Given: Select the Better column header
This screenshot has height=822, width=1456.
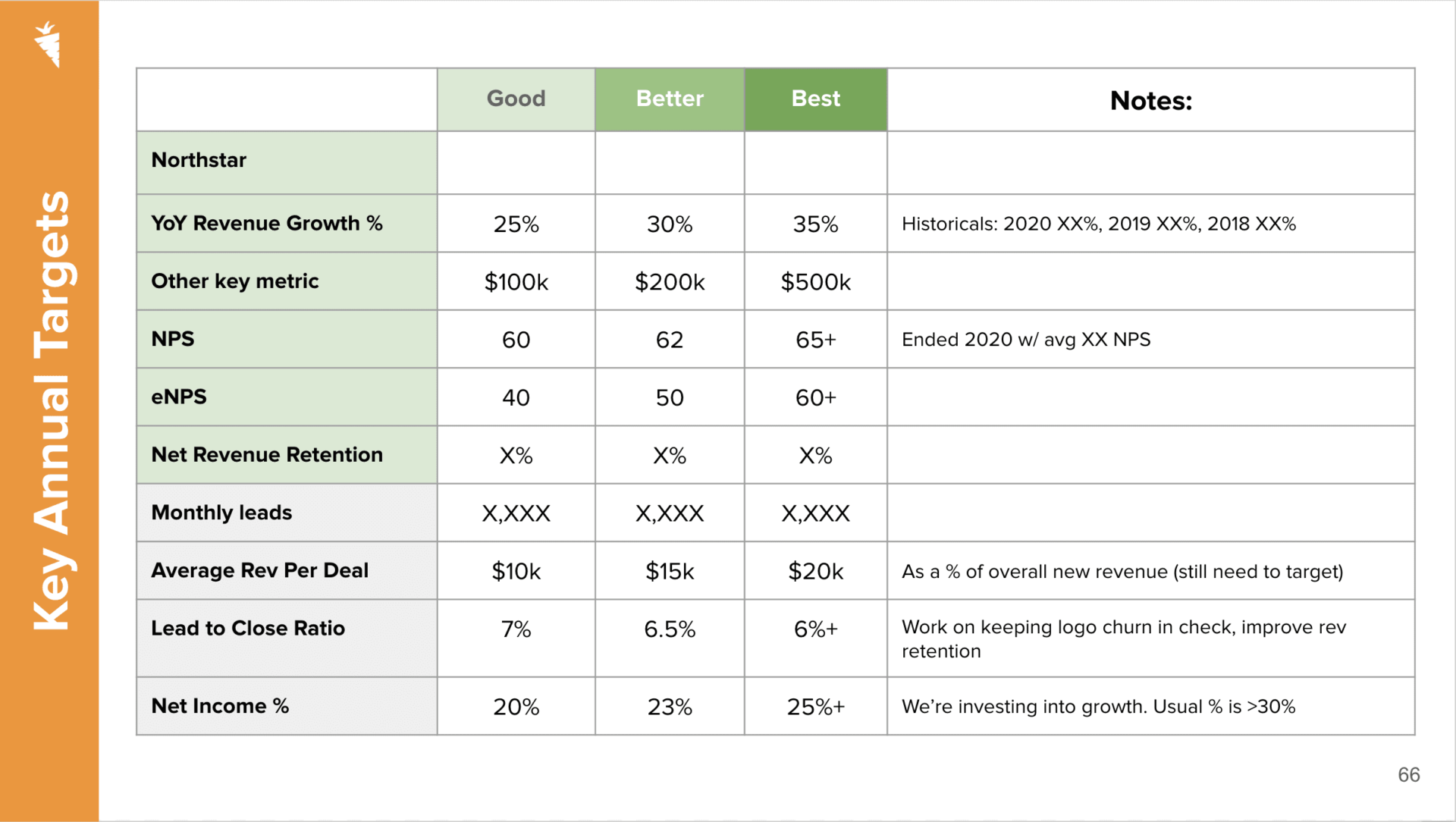Looking at the screenshot, I should (x=670, y=99).
